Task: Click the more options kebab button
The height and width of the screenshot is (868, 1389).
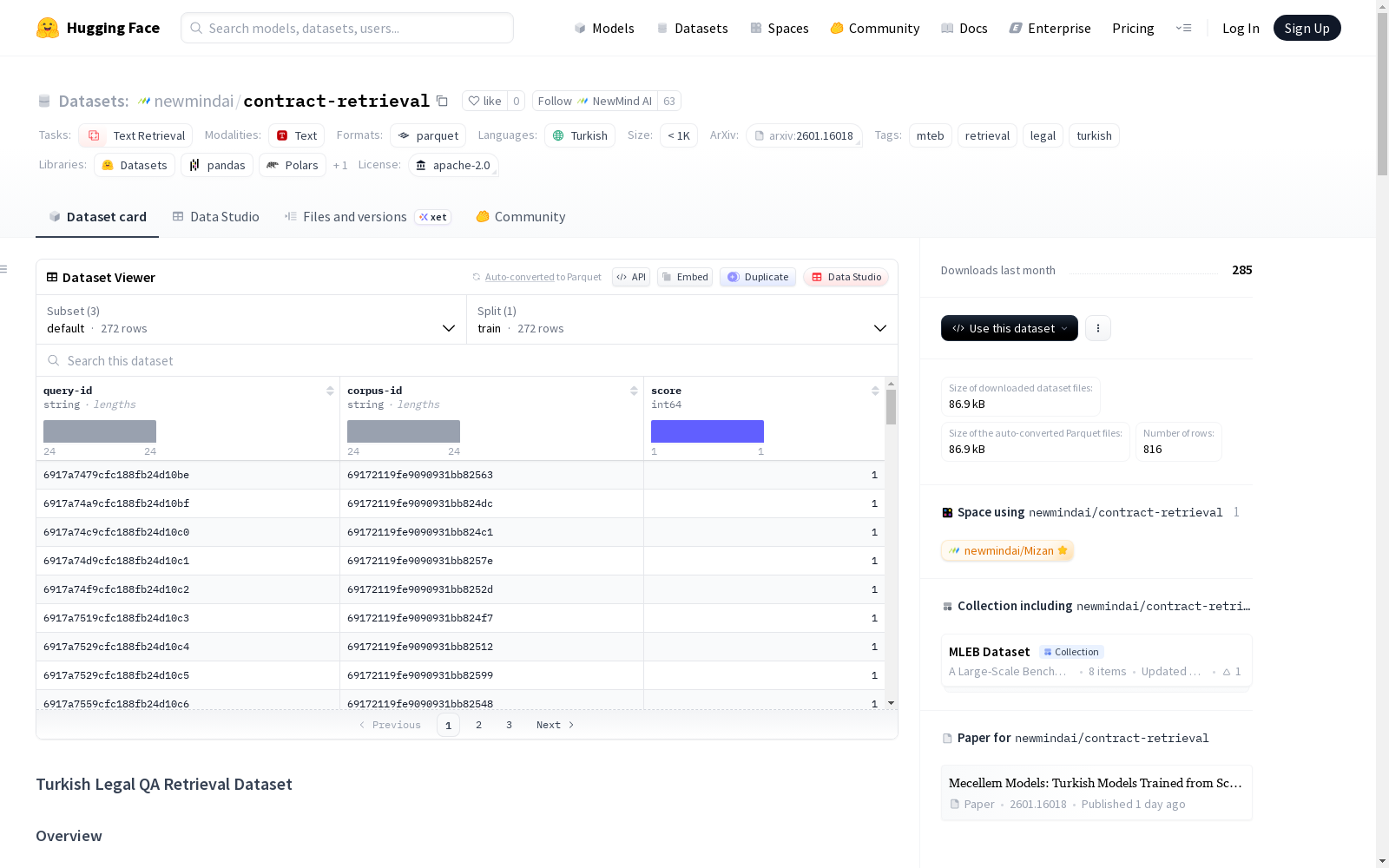Action: 1098,328
